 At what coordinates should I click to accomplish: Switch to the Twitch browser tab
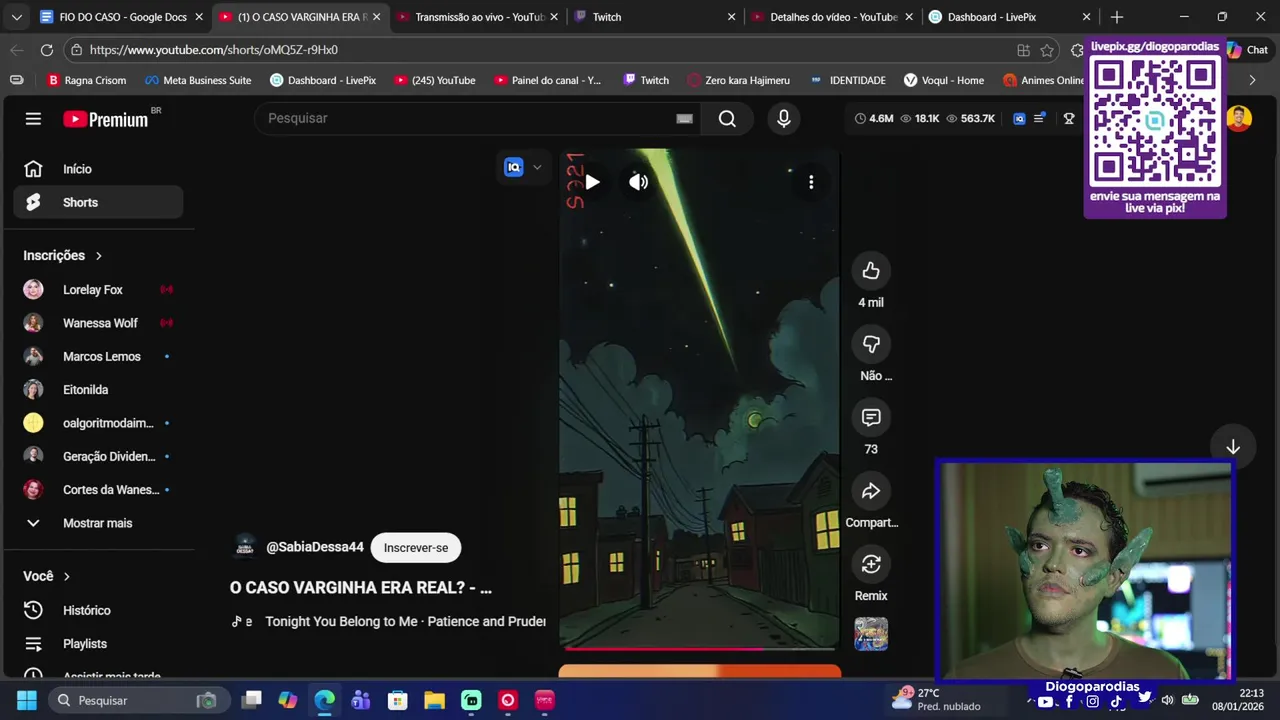point(655,17)
